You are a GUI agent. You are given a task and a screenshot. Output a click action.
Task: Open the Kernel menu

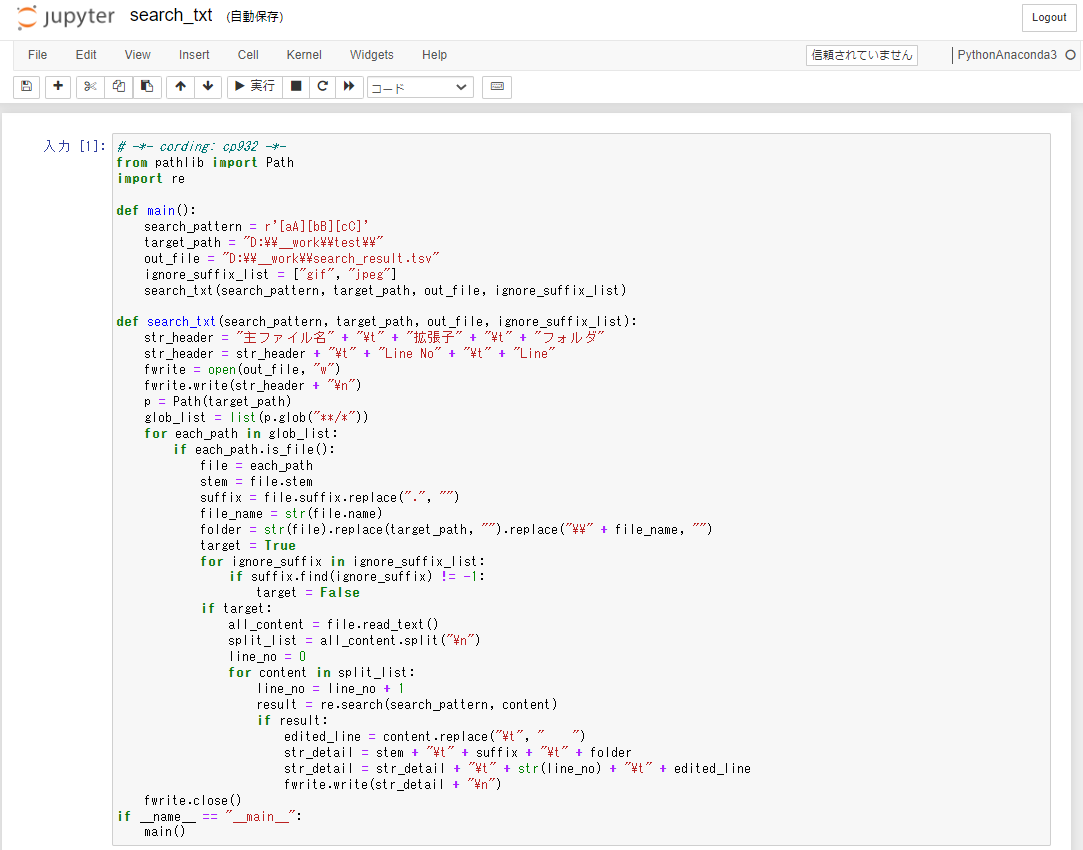[x=304, y=55]
